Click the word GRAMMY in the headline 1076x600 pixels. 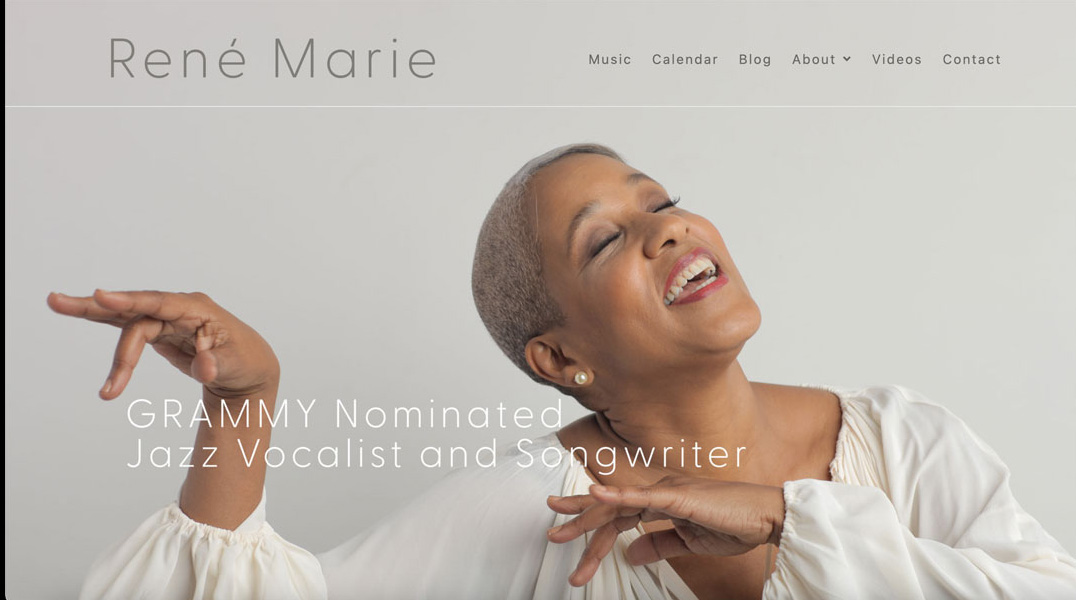[222, 413]
